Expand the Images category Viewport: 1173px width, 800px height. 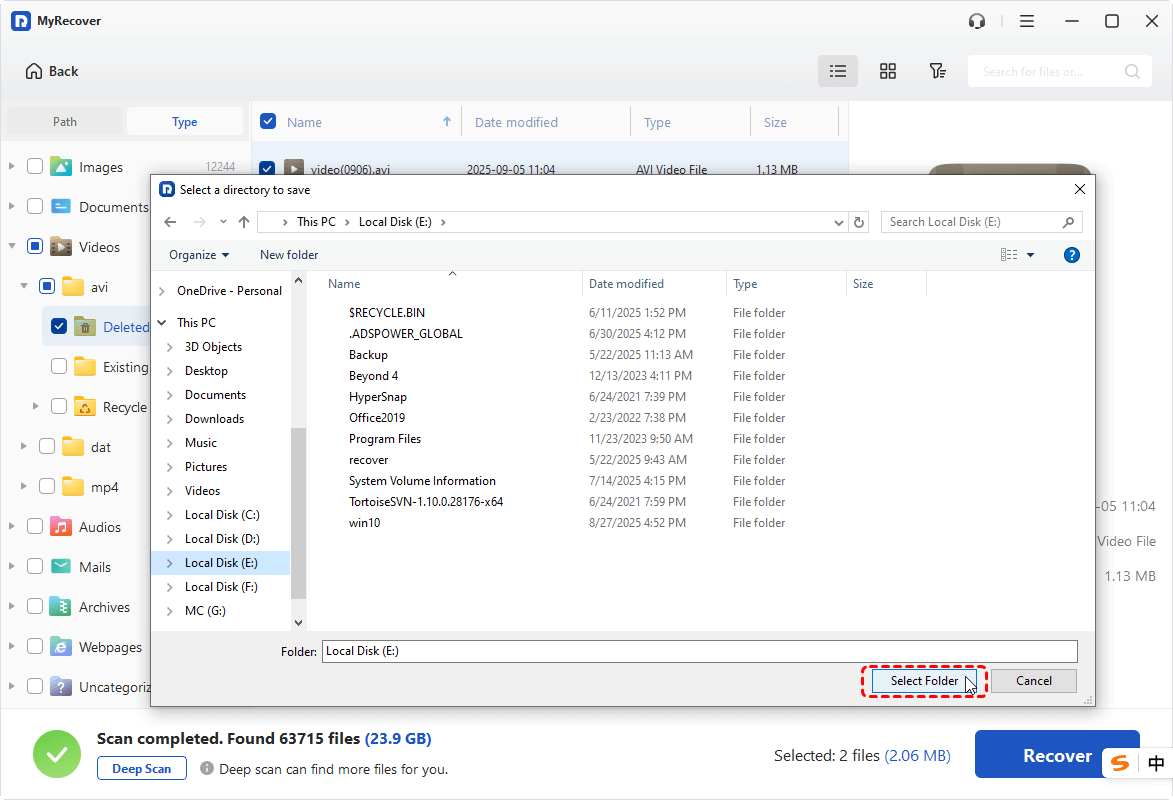point(11,166)
